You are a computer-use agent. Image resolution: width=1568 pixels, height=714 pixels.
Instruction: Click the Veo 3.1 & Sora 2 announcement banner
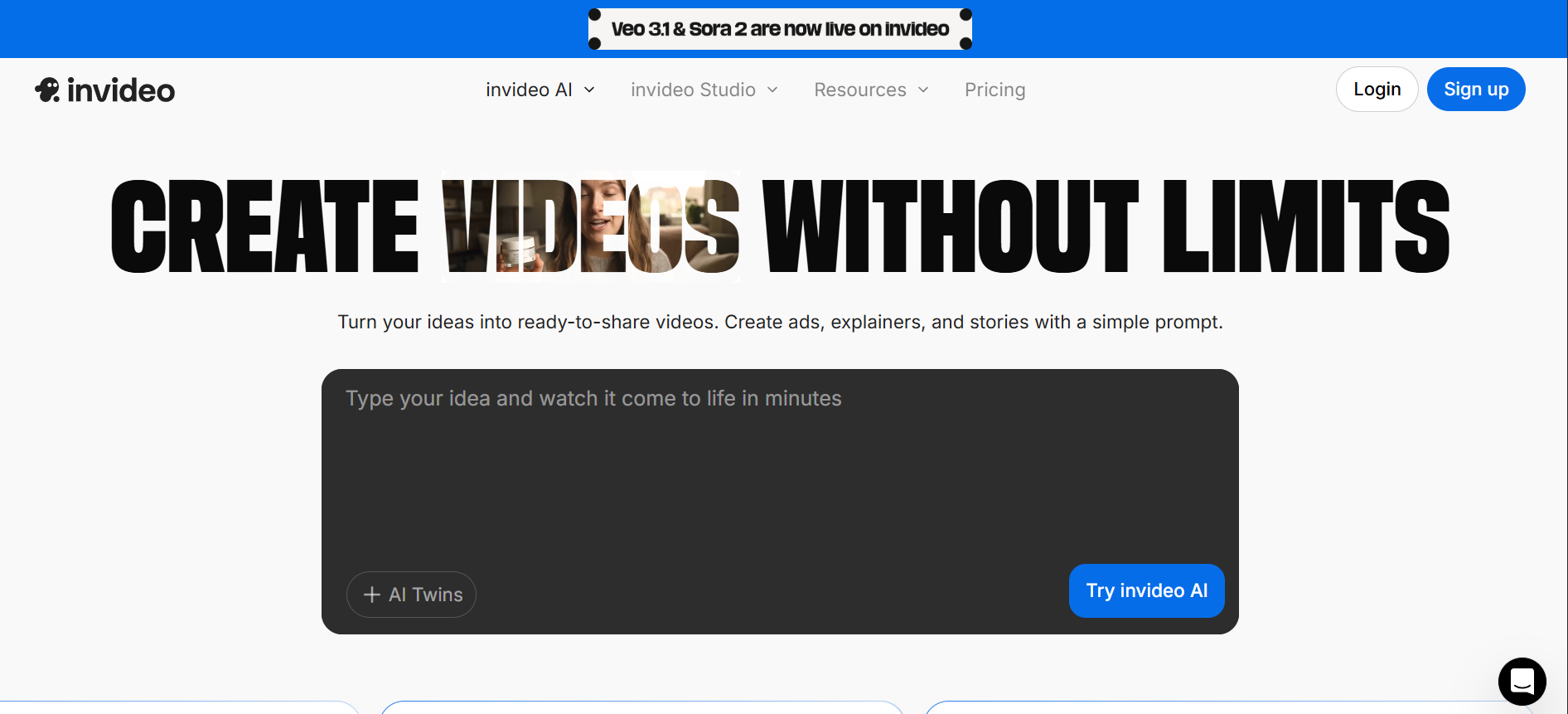click(780, 29)
